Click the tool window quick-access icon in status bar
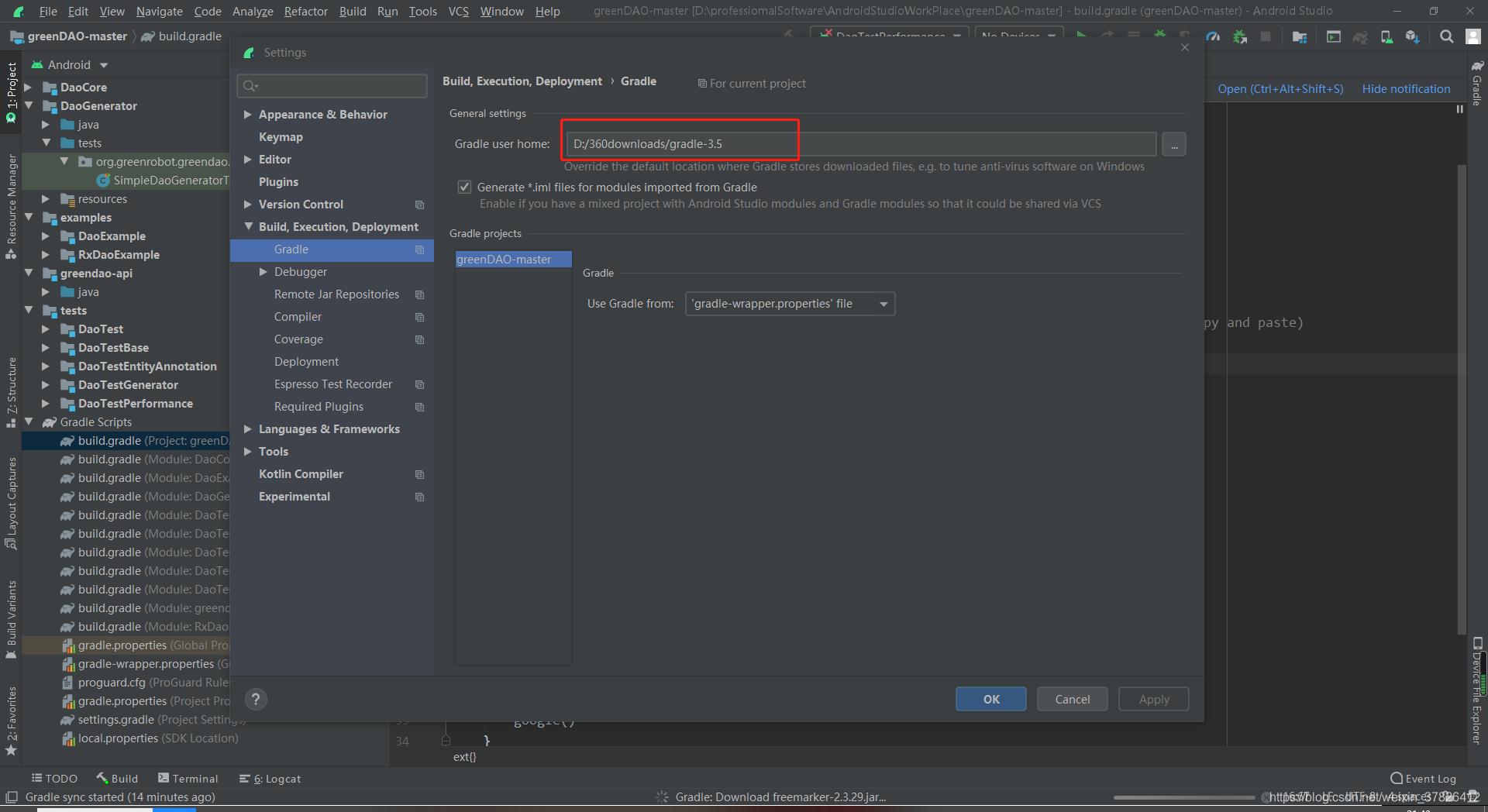Screen dimensions: 1488x812 (12, 797)
